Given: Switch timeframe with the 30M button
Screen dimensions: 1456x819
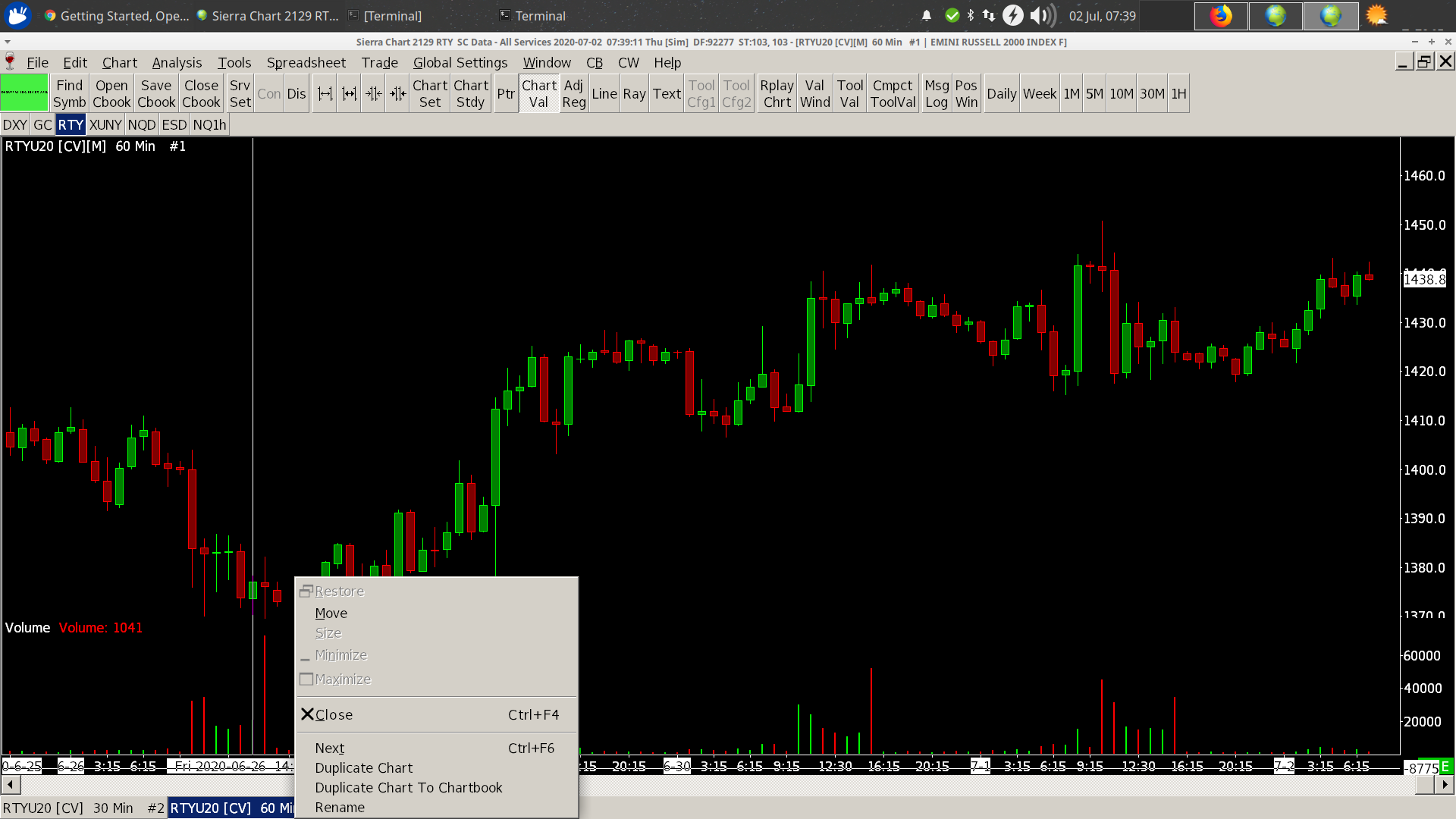Looking at the screenshot, I should (1151, 93).
